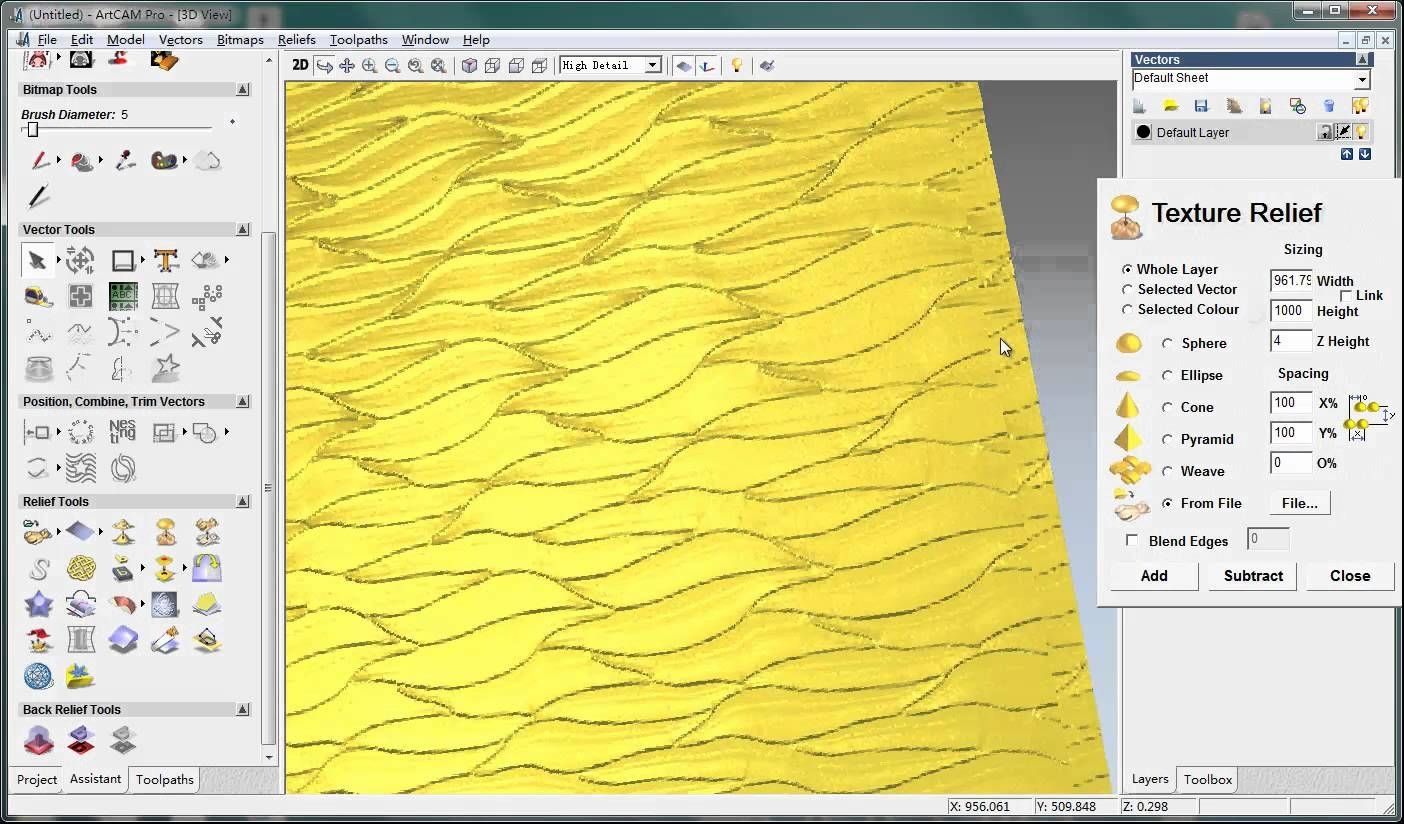Viewport: 1404px width, 824px height.
Task: Switch to the Toolpaths tab
Action: (165, 779)
